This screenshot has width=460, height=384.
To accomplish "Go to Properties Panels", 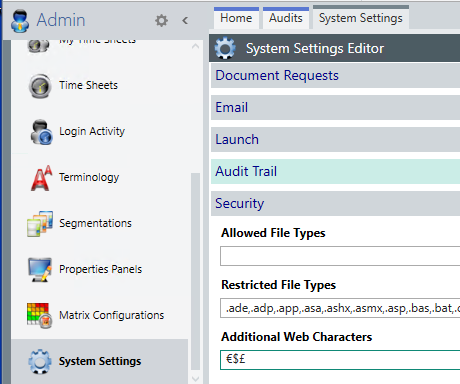I will point(100,269).
